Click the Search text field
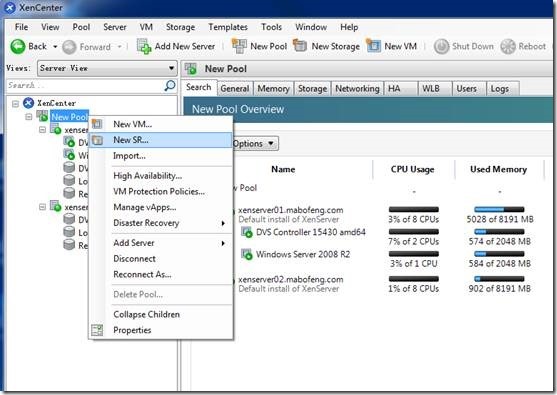This screenshot has width=557, height=395. tap(85, 86)
